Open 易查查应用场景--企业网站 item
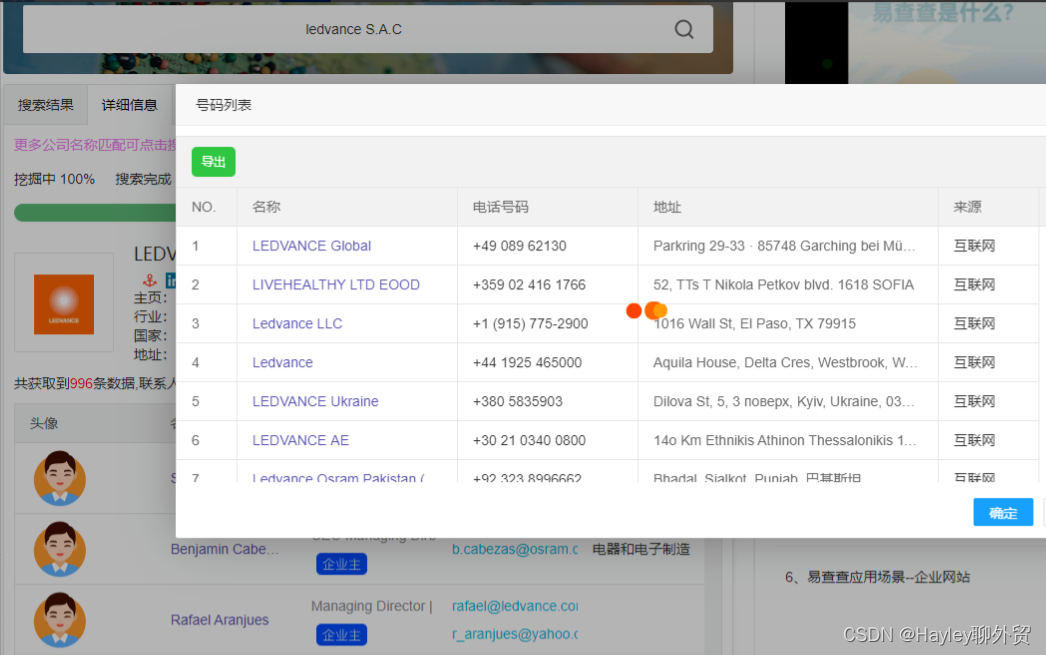This screenshot has width=1046, height=655. (x=877, y=577)
